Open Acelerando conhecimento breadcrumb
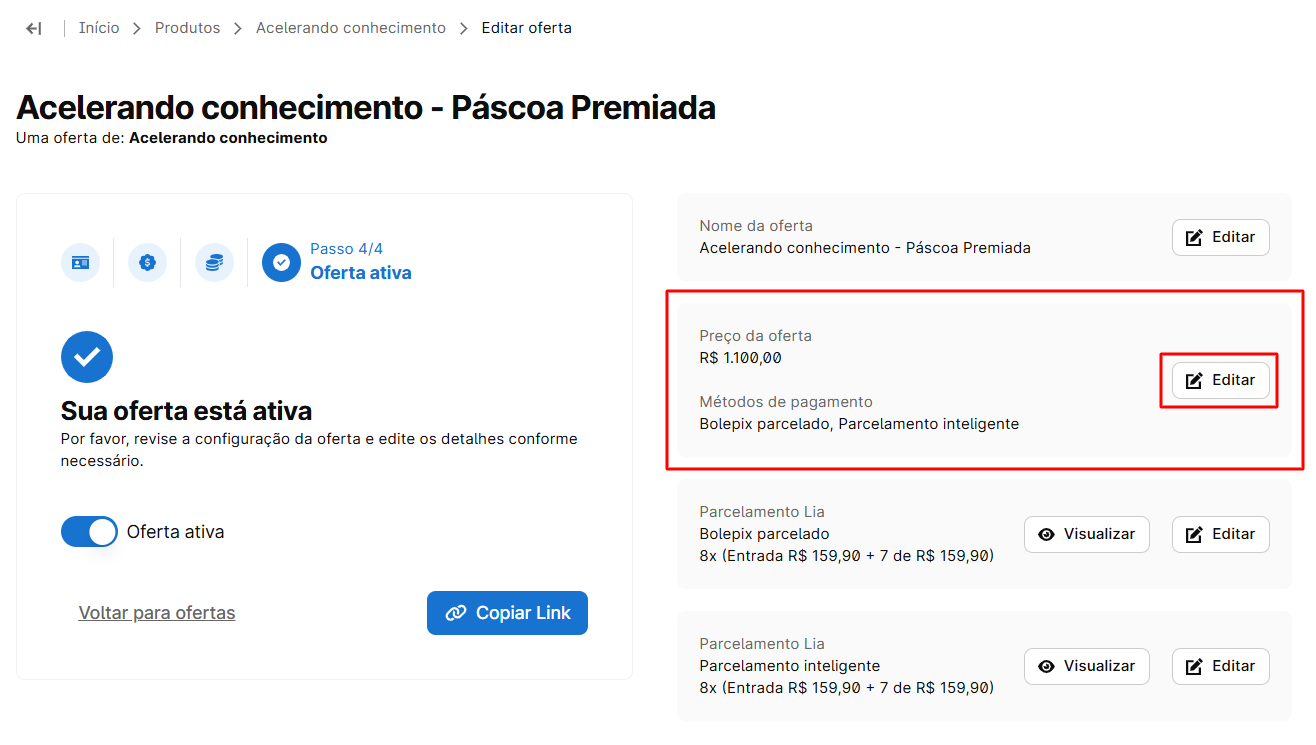1316x745 pixels. click(351, 28)
